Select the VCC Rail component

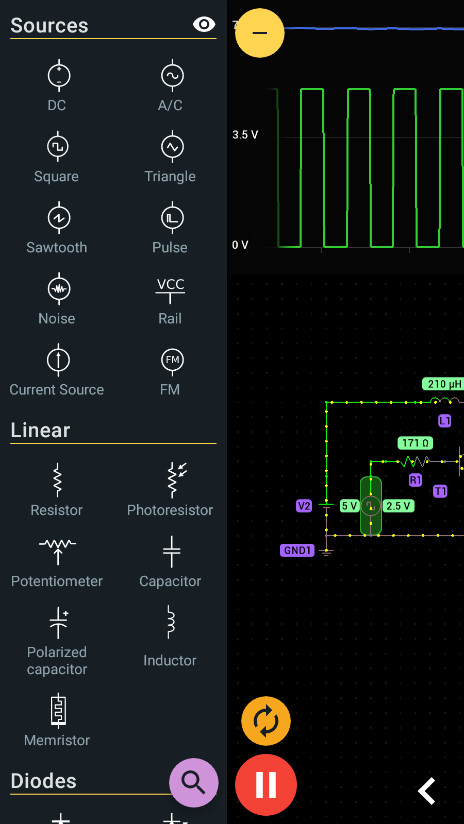pos(171,299)
